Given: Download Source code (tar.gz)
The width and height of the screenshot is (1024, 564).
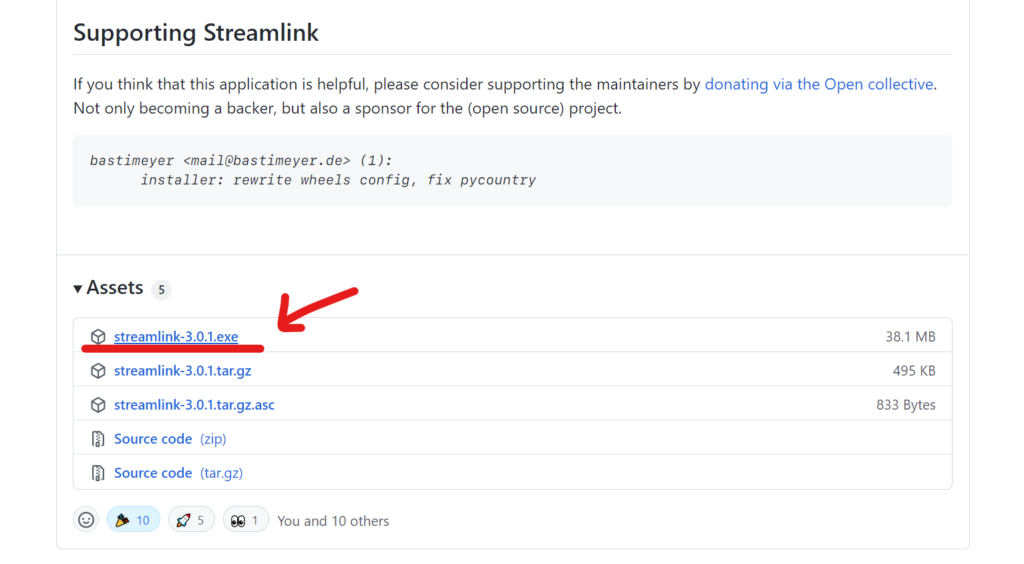Looking at the screenshot, I should [178, 473].
